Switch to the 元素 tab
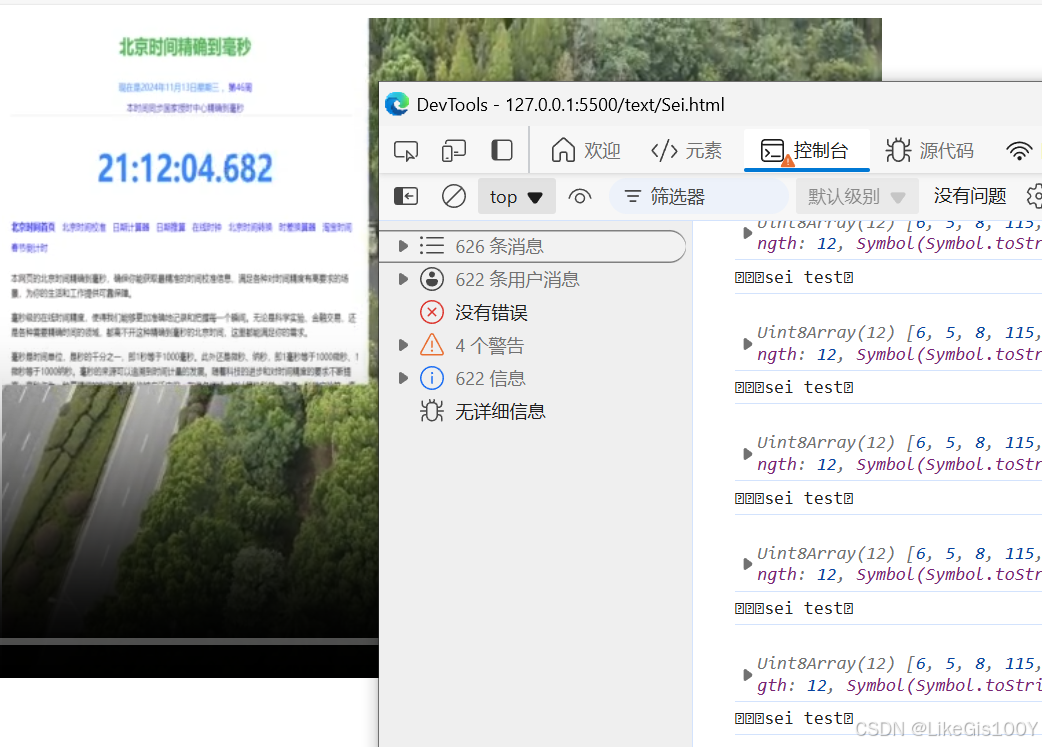Viewport: 1042px width, 747px height. 686,149
